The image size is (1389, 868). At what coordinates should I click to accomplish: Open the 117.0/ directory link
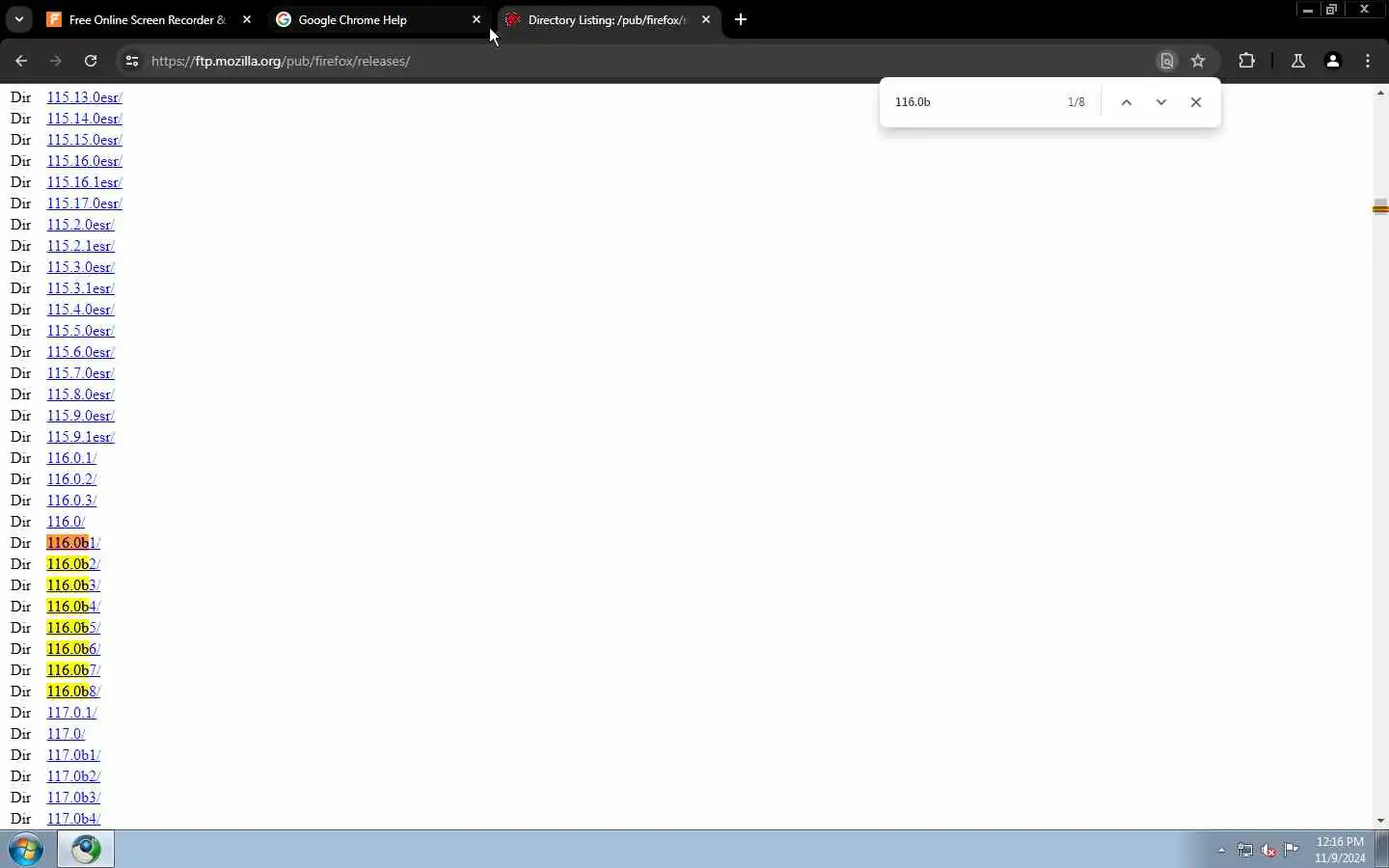click(66, 734)
